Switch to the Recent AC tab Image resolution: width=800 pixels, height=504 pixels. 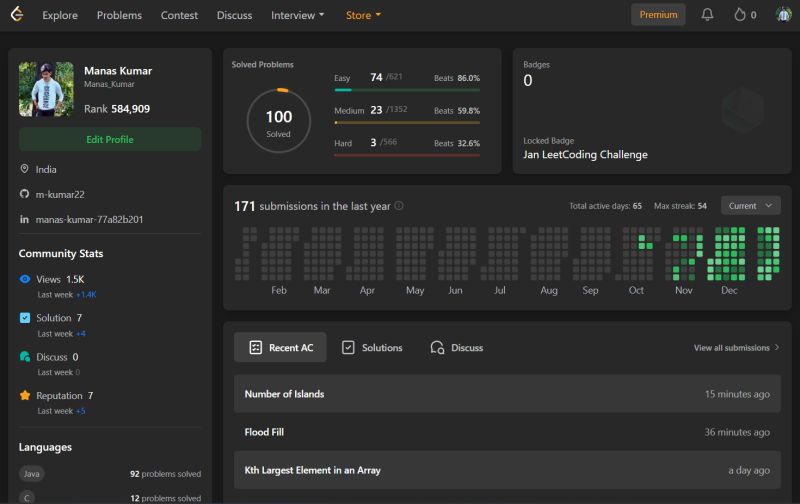280,347
